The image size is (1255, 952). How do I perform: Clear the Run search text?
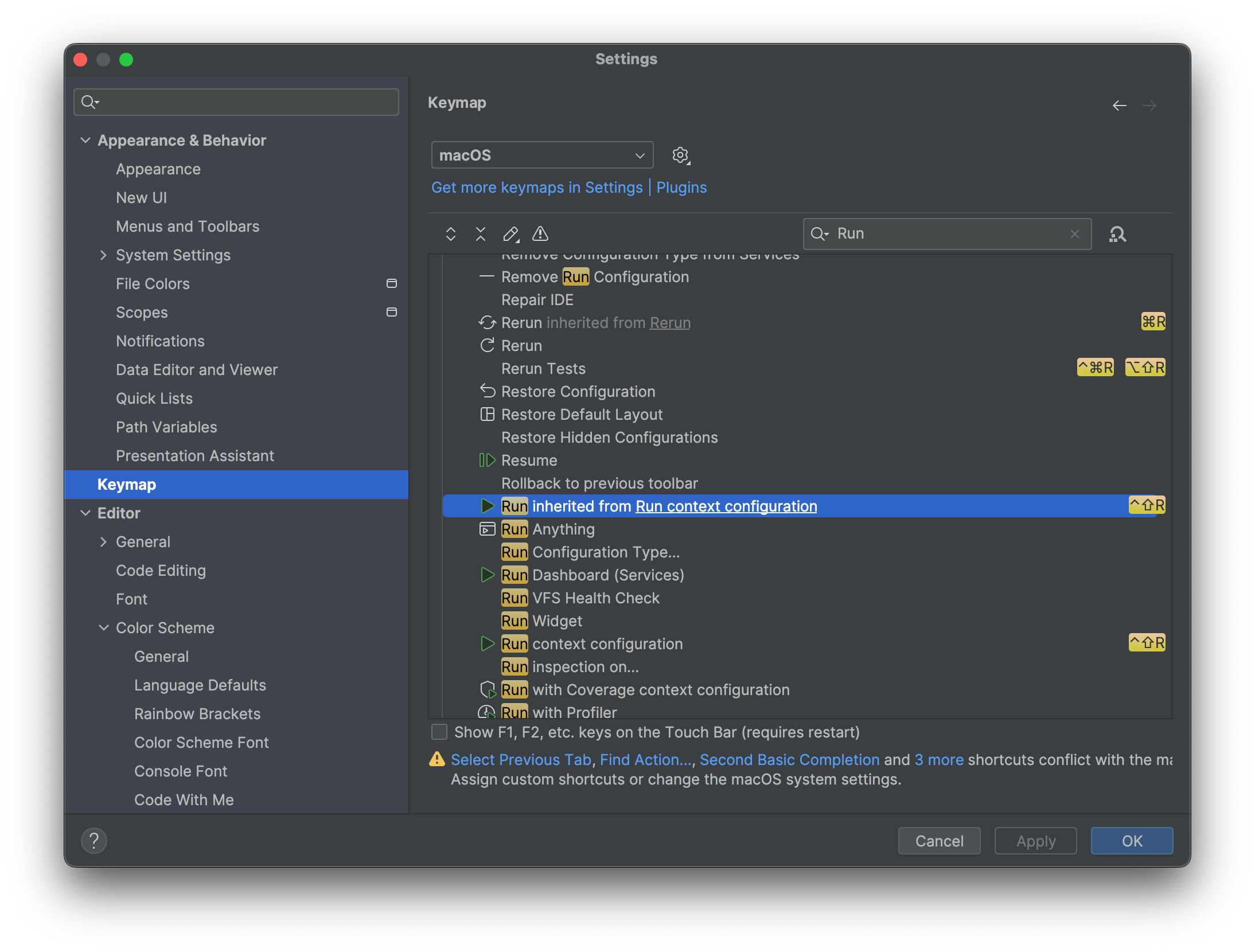(x=1075, y=234)
